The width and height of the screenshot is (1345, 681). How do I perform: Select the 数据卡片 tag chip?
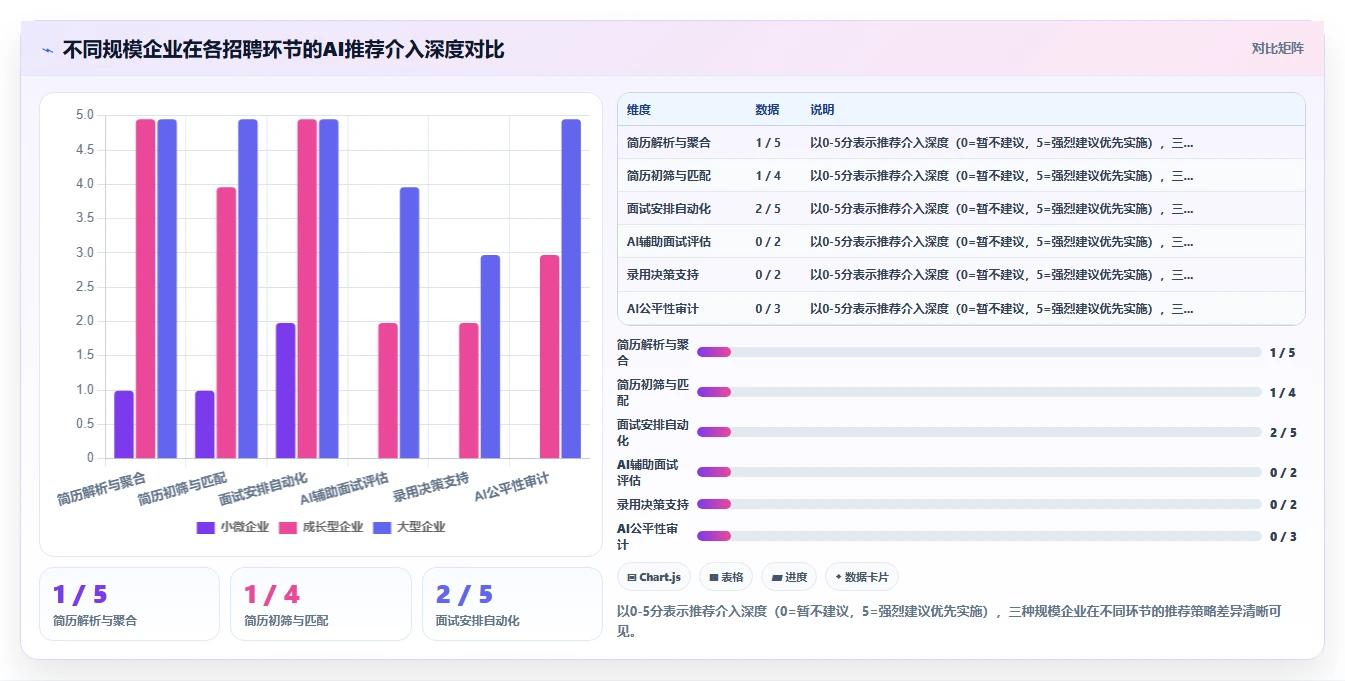[x=861, y=577]
